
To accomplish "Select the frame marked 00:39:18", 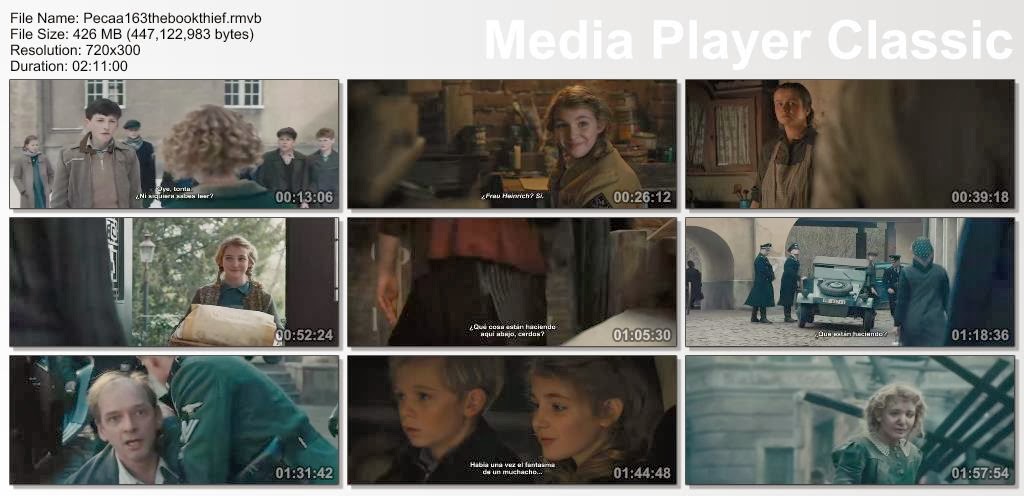I will 850,144.
